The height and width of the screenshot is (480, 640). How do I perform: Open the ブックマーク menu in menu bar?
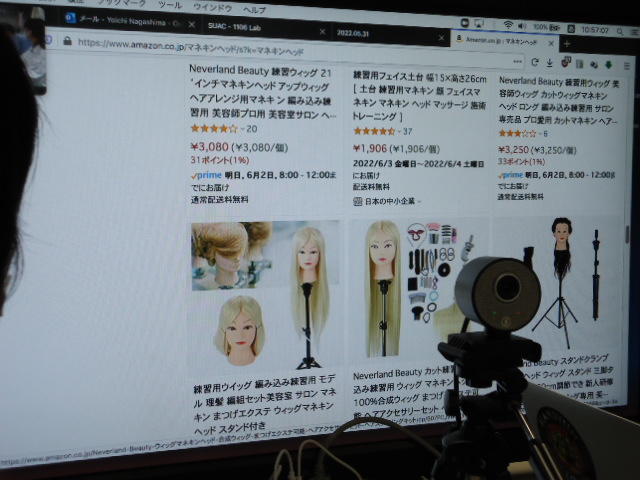point(122,3)
